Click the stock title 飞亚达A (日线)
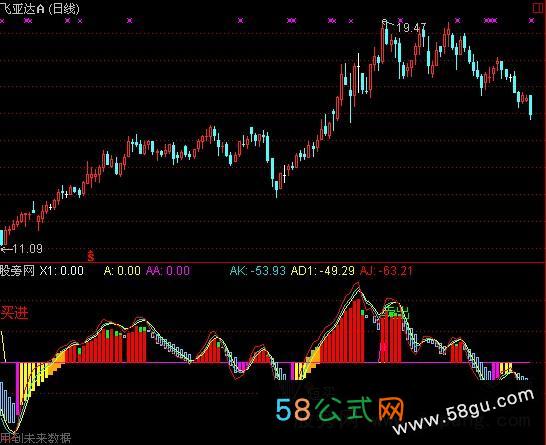Viewport: 546px width, 445px height. click(x=39, y=8)
